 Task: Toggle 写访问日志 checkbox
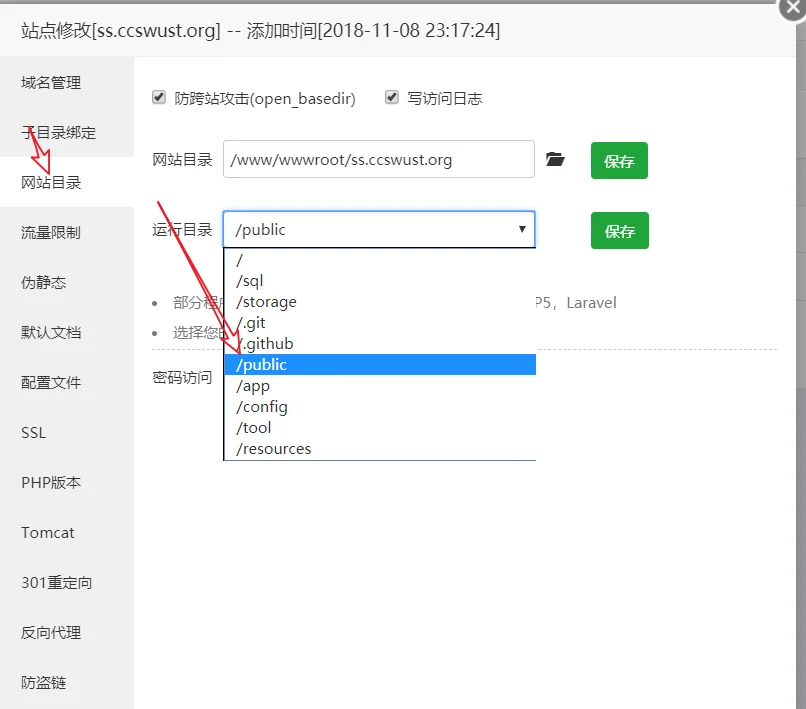392,97
